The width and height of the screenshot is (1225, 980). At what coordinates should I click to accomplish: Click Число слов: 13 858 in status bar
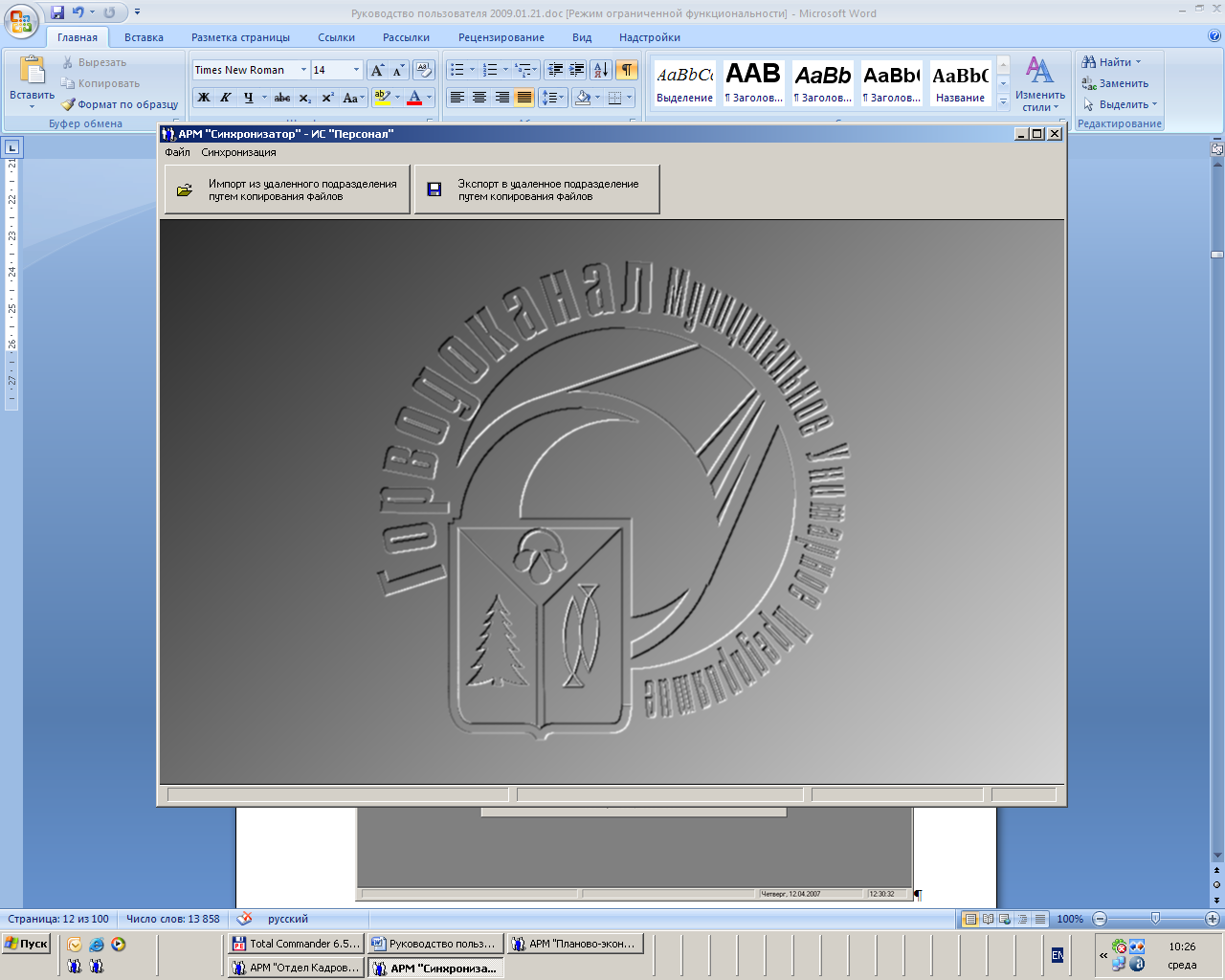pyautogui.click(x=172, y=919)
